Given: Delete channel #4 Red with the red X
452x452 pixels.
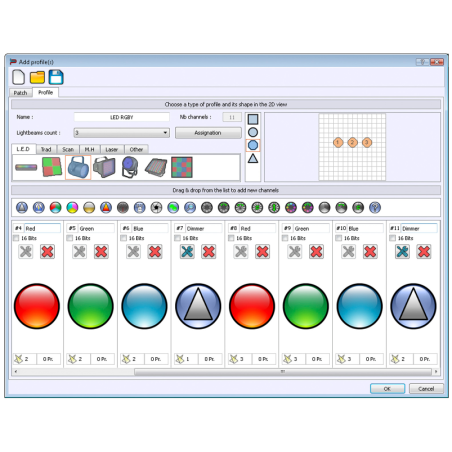Looking at the screenshot, I should 47,252.
